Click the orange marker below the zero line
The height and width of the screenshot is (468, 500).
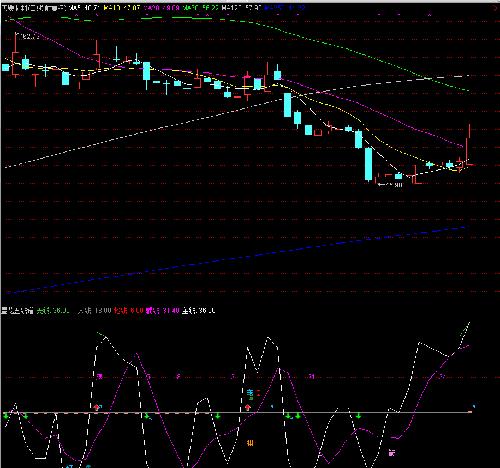pyautogui.click(x=250, y=443)
